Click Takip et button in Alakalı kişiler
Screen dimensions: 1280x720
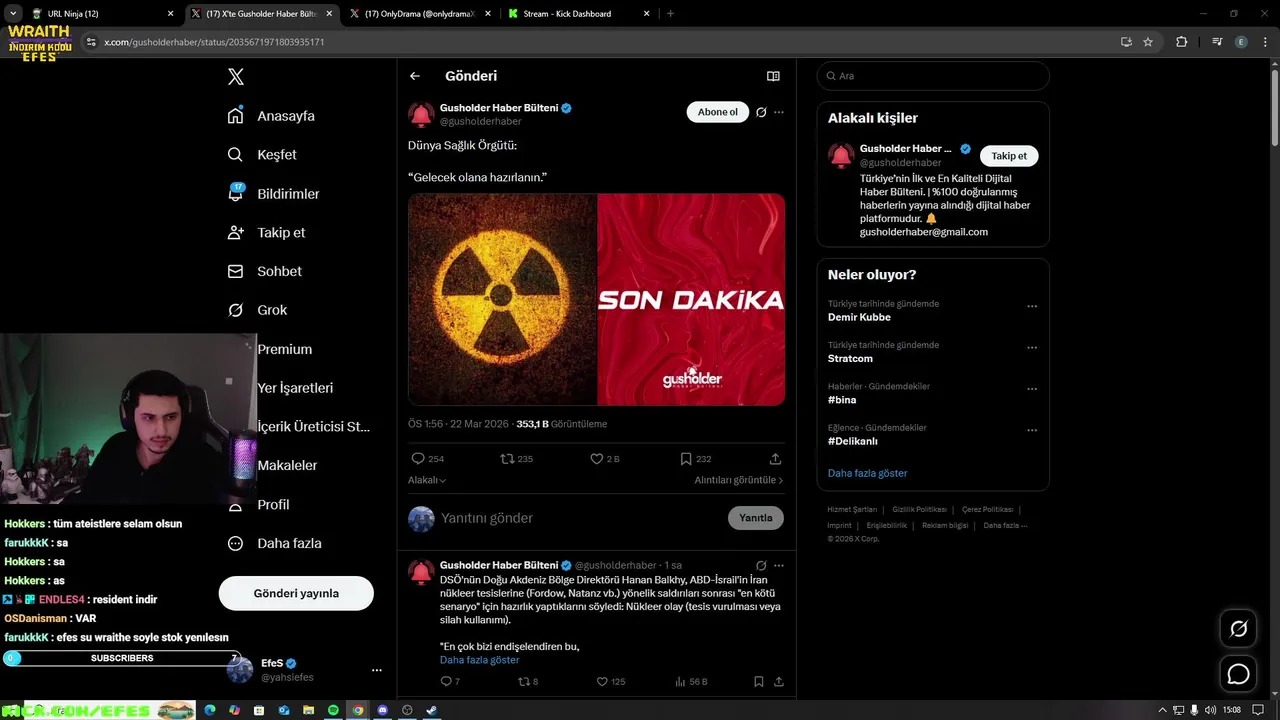point(1009,156)
